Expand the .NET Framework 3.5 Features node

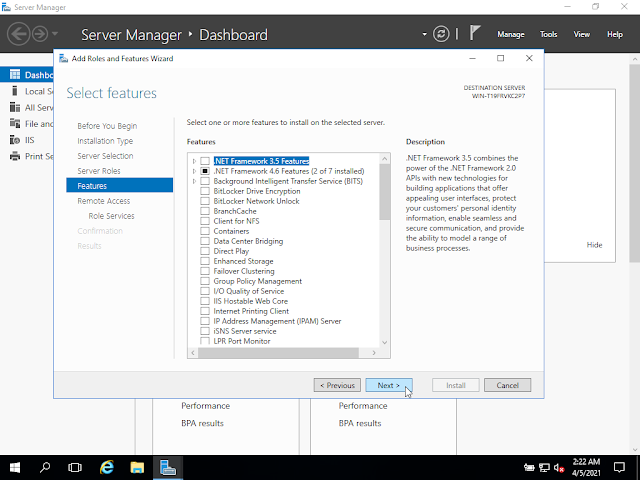[x=194, y=161]
